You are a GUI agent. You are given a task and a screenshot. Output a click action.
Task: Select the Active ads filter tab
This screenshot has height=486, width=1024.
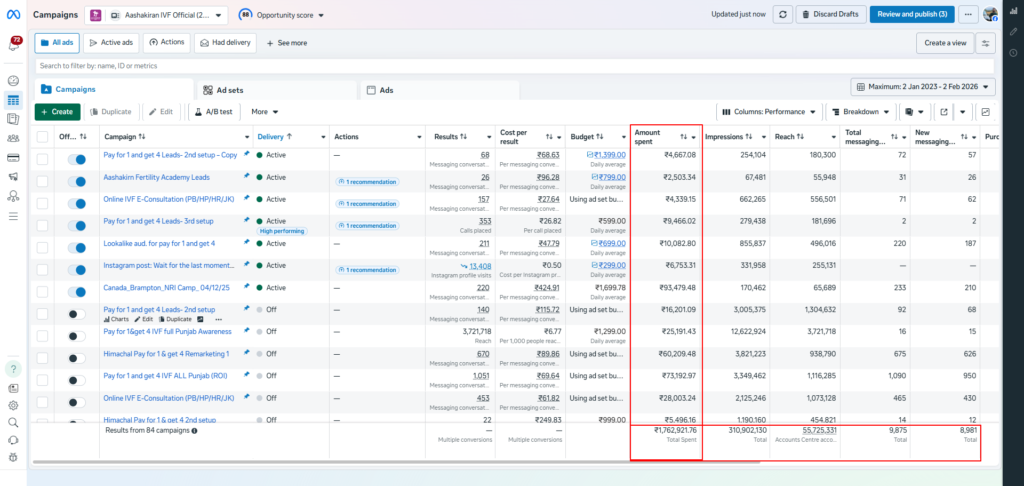pos(110,43)
